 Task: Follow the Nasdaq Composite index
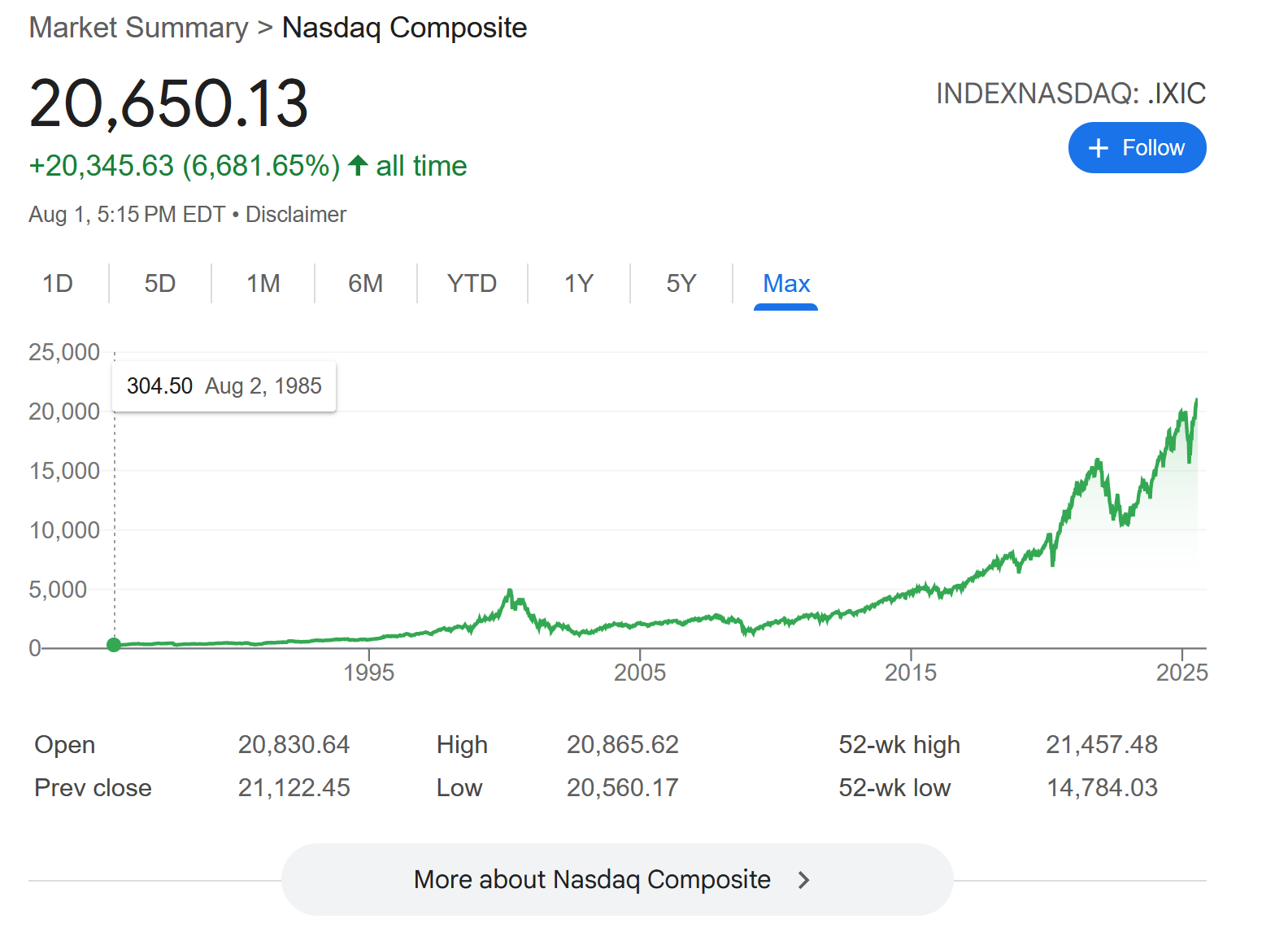(1137, 148)
